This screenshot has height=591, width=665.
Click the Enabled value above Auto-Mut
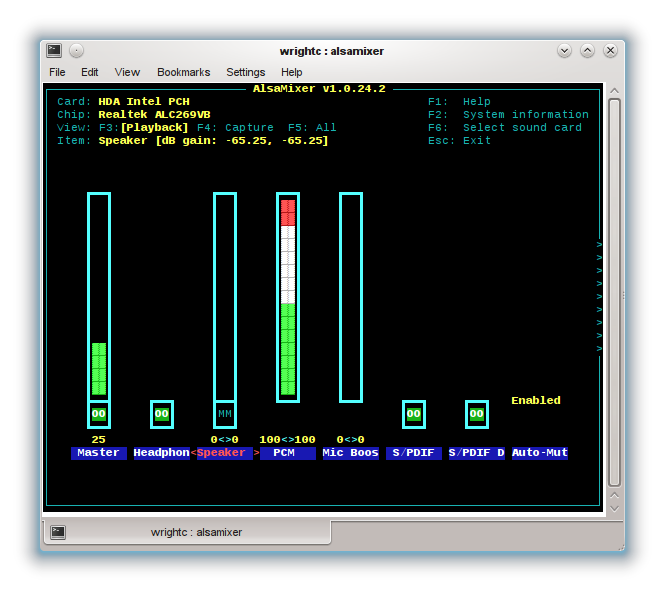[536, 401]
